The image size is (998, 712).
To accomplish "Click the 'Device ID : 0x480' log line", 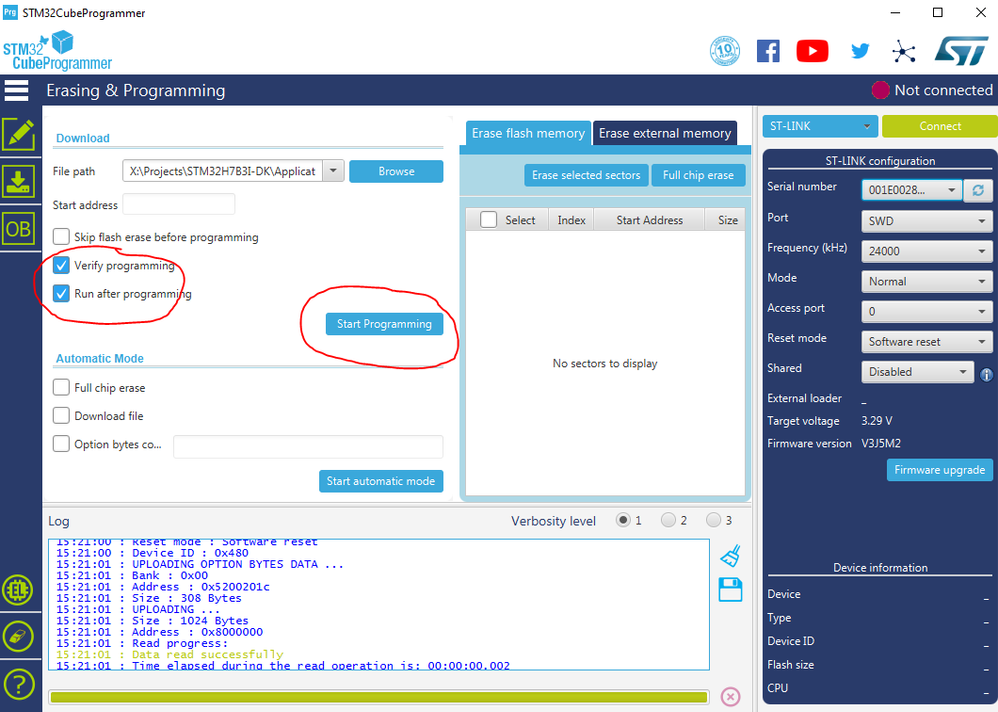I will [x=152, y=552].
